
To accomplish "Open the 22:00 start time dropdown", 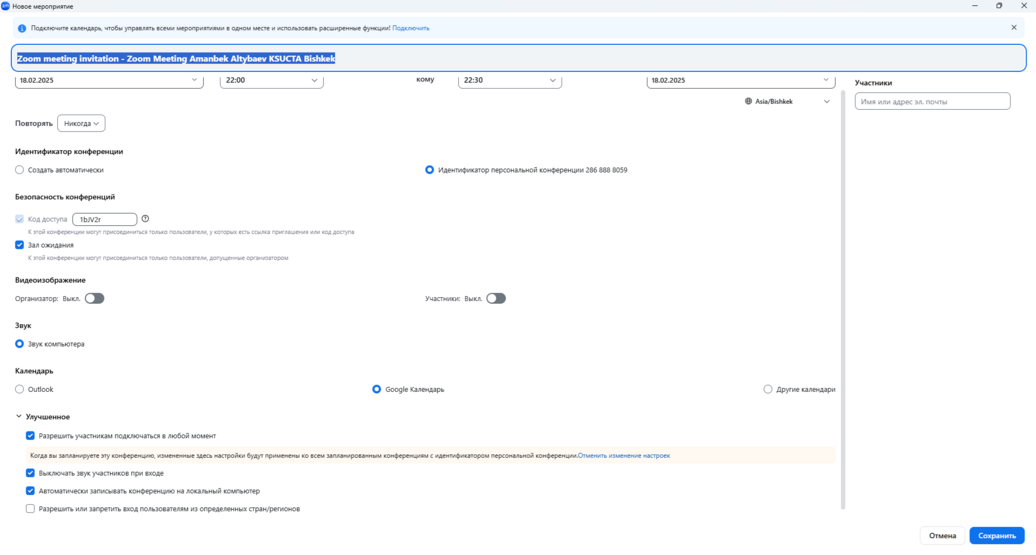I will 271,80.
